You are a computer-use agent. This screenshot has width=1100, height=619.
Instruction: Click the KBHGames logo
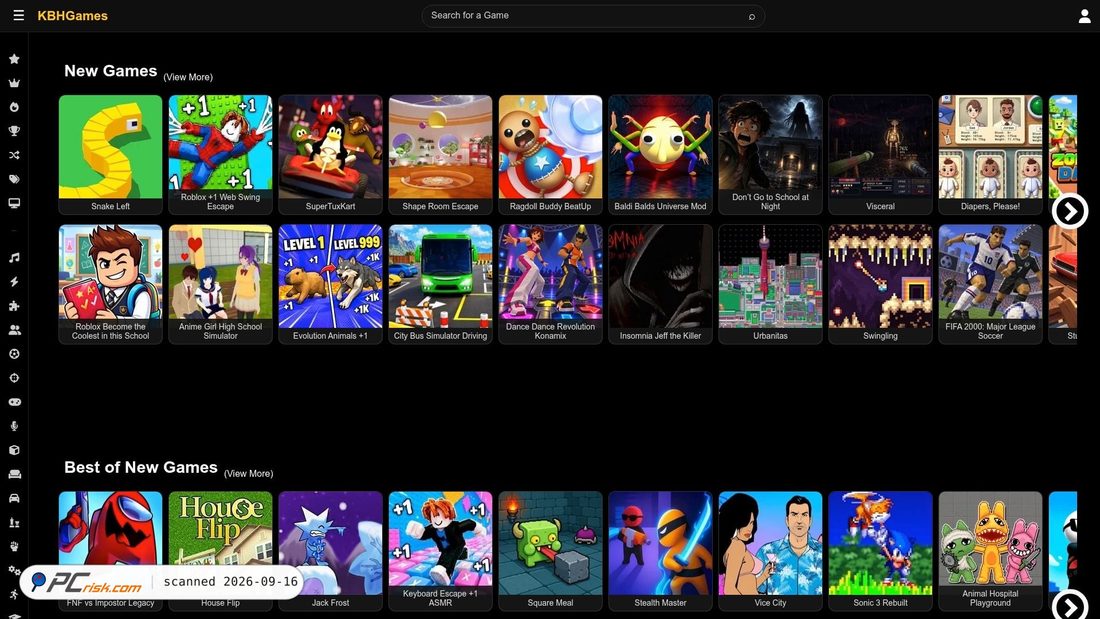pyautogui.click(x=72, y=15)
